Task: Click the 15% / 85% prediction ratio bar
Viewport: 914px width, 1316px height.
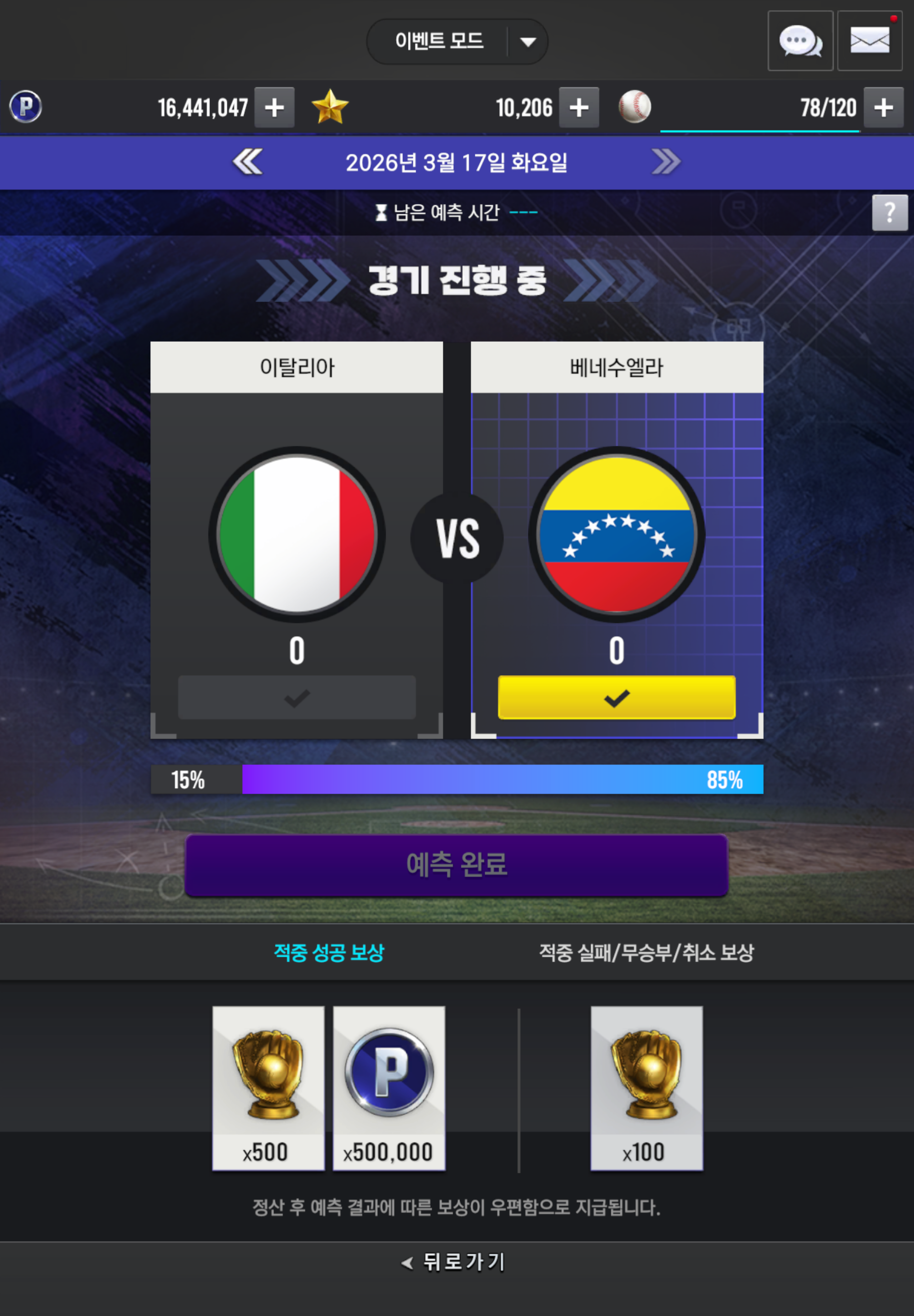Action: 457,779
